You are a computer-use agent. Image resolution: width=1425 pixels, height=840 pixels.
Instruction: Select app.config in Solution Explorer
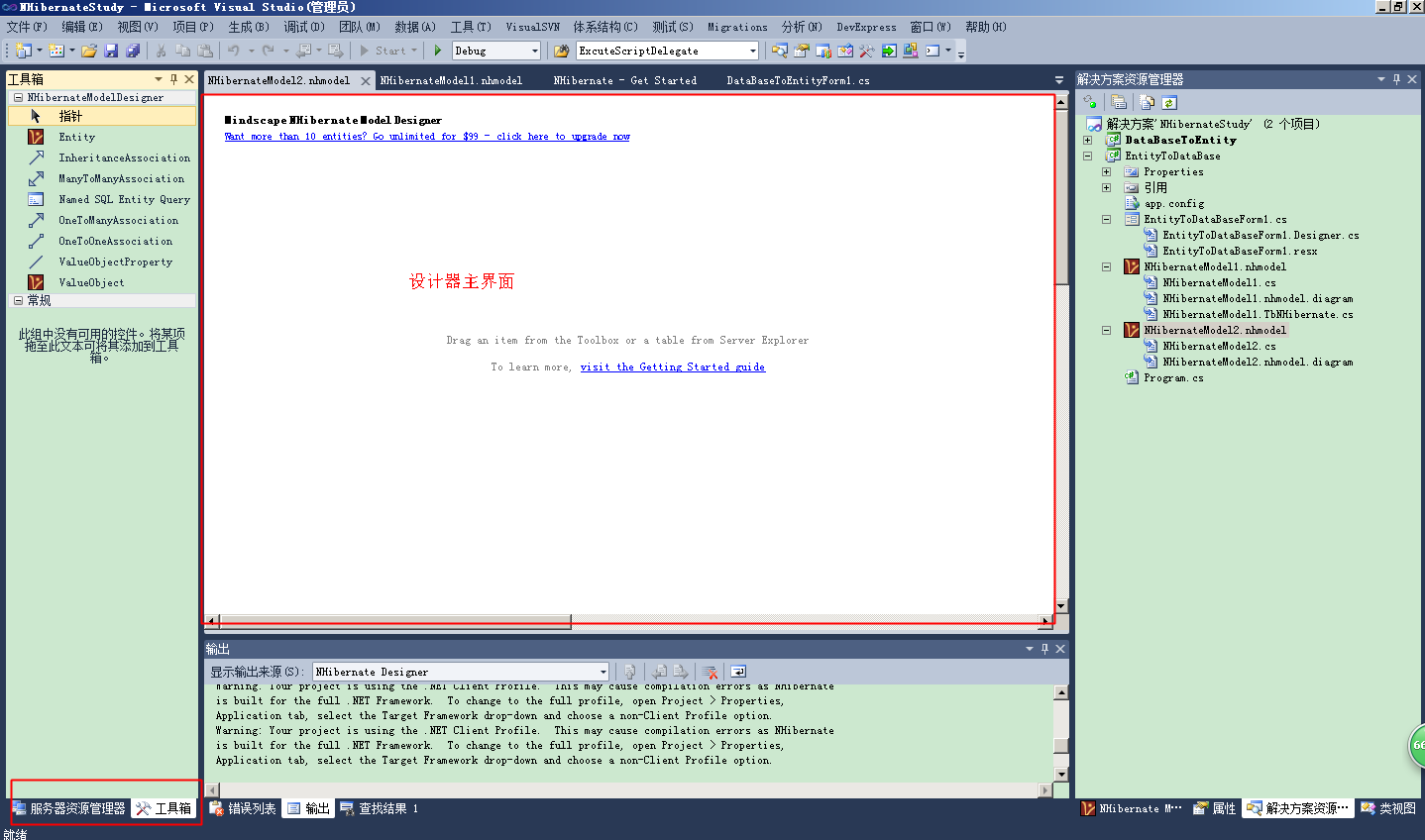pos(1174,203)
